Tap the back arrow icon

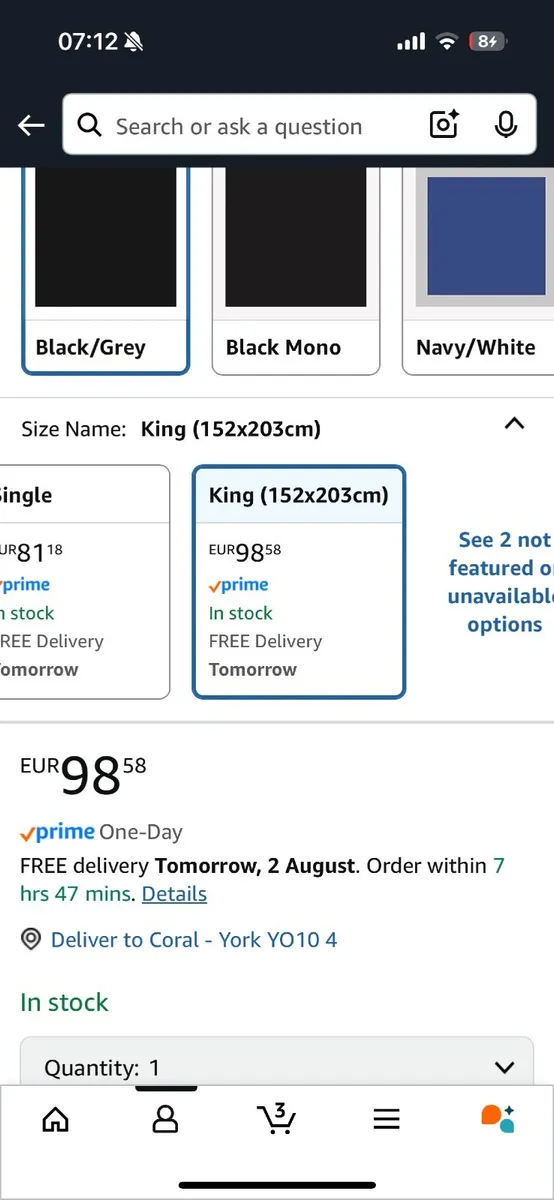point(31,125)
